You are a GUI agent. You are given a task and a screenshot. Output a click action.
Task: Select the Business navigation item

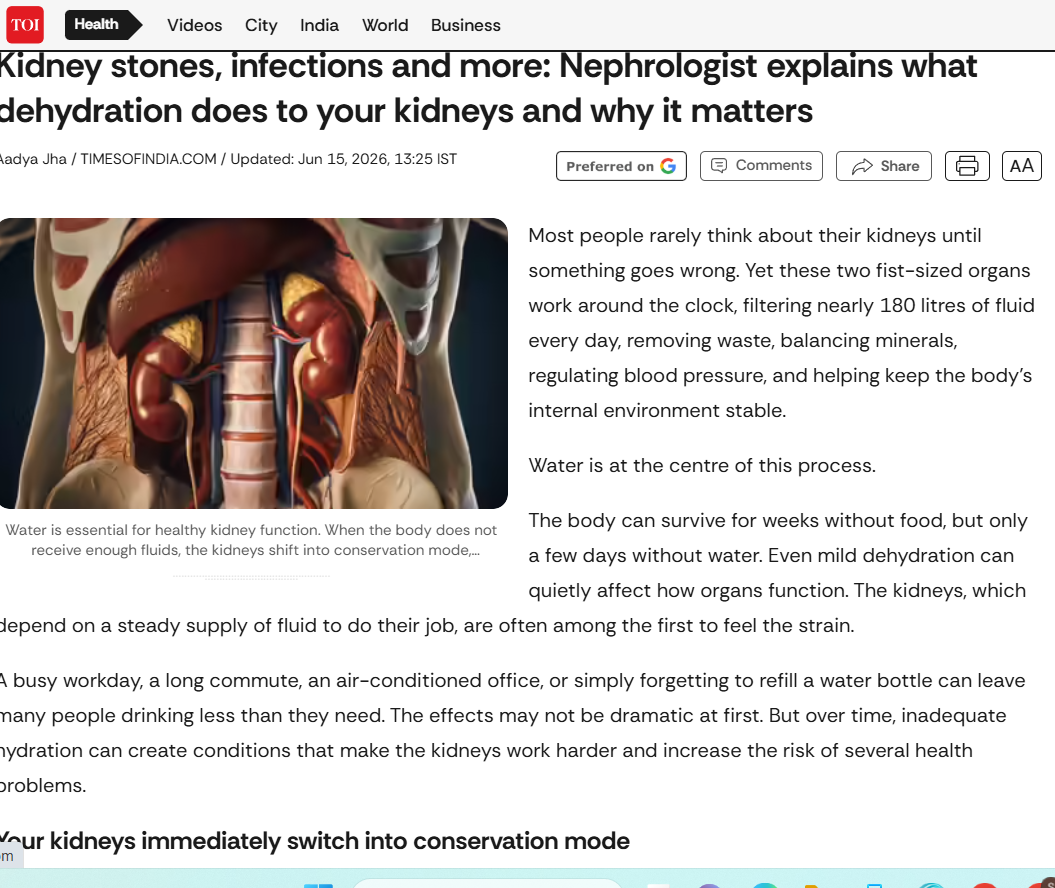click(x=466, y=25)
